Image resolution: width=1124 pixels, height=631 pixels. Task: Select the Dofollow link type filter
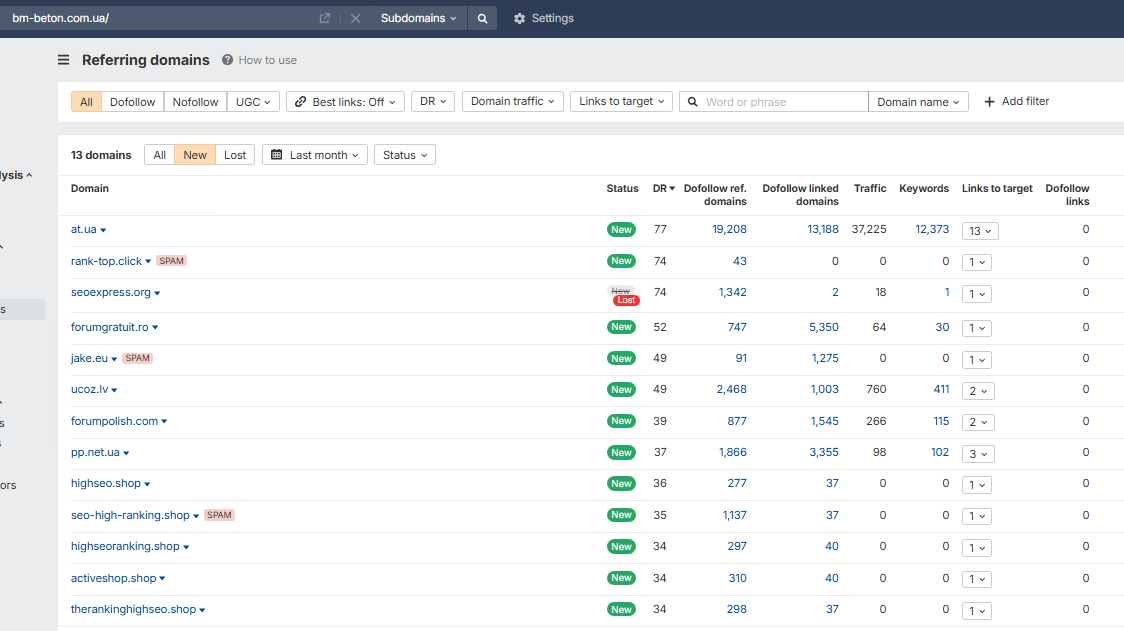(x=133, y=102)
